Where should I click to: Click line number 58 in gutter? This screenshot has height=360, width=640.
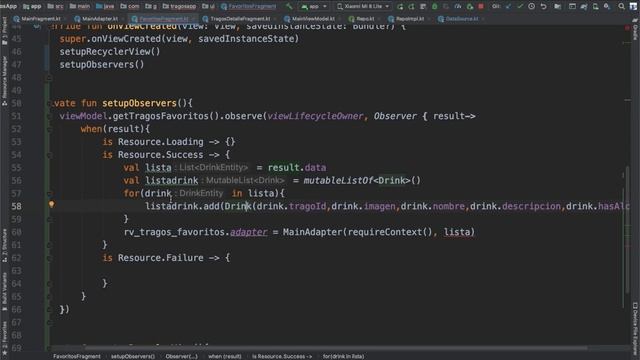tap(16, 206)
